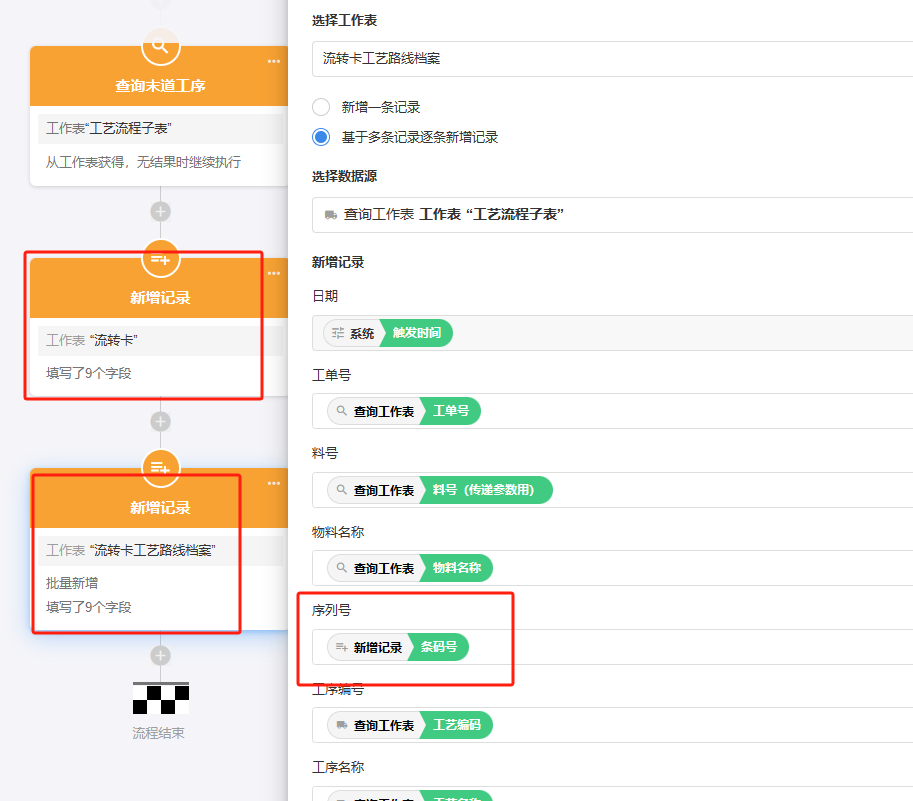Image resolution: width=913 pixels, height=801 pixels.
Task: Click 工作表 "流转卡" row in node
Action: tap(160, 341)
